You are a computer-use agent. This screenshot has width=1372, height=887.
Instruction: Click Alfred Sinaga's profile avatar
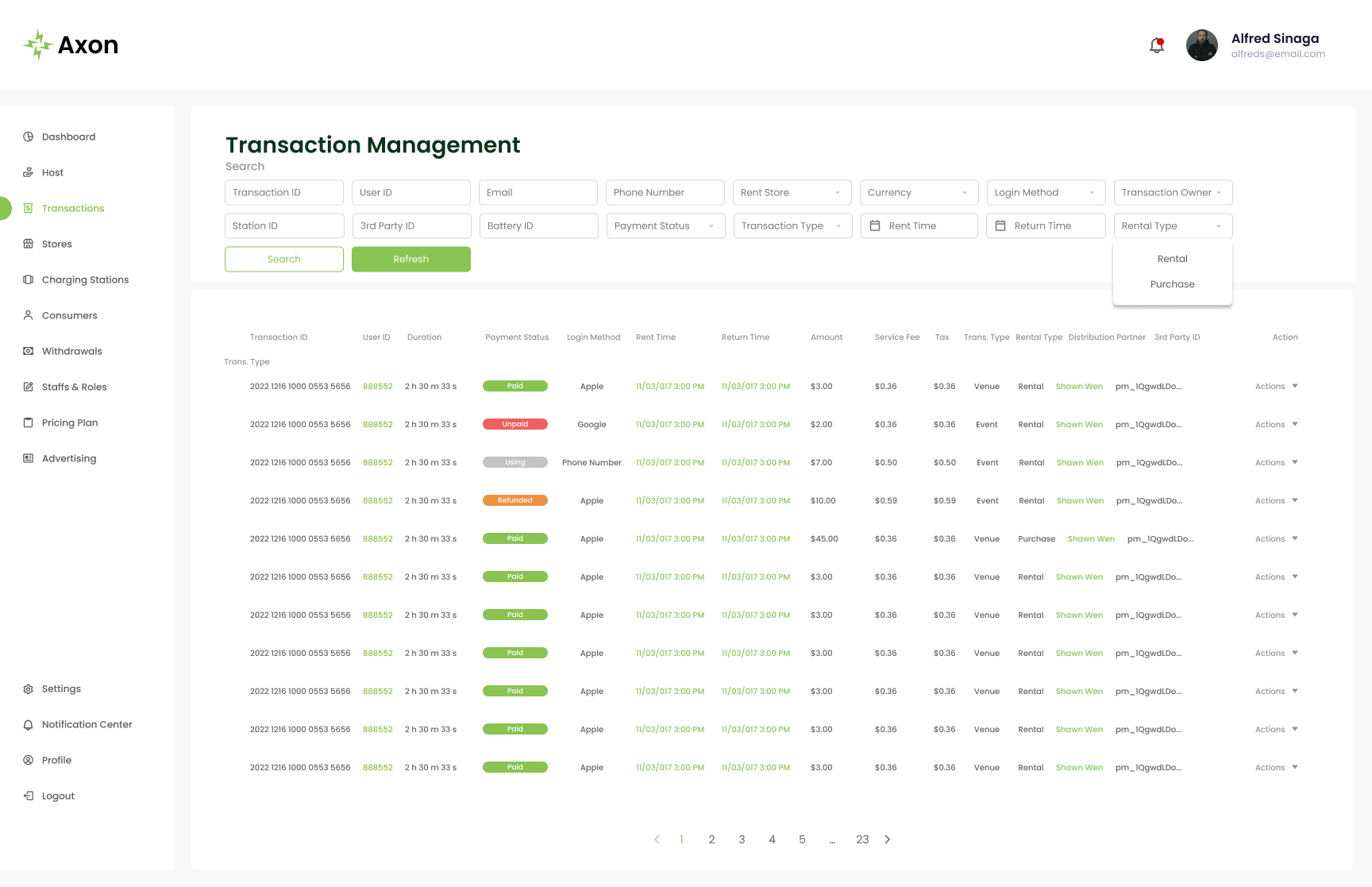(x=1201, y=45)
